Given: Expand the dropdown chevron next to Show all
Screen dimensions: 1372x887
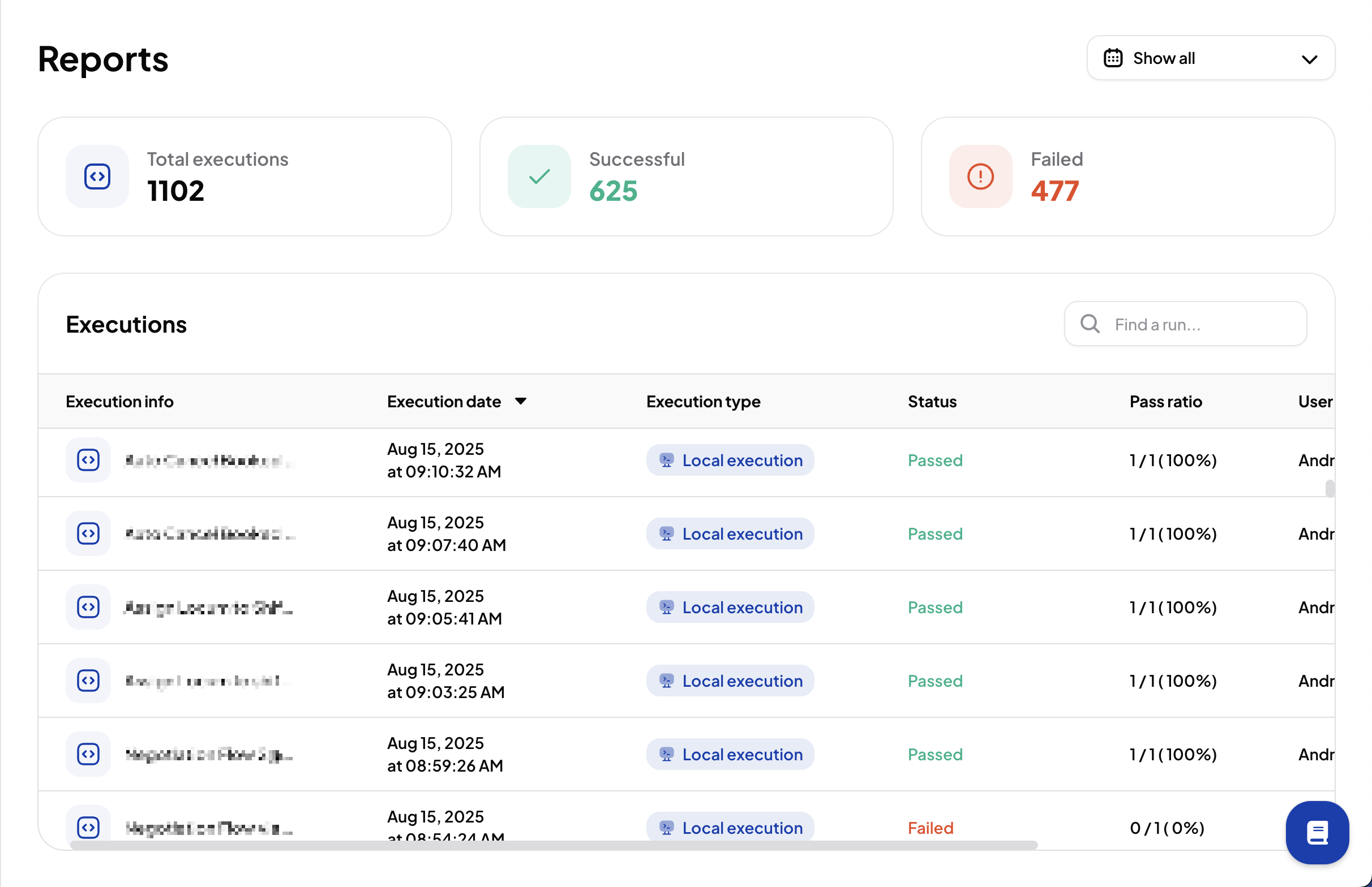Looking at the screenshot, I should coord(1309,59).
